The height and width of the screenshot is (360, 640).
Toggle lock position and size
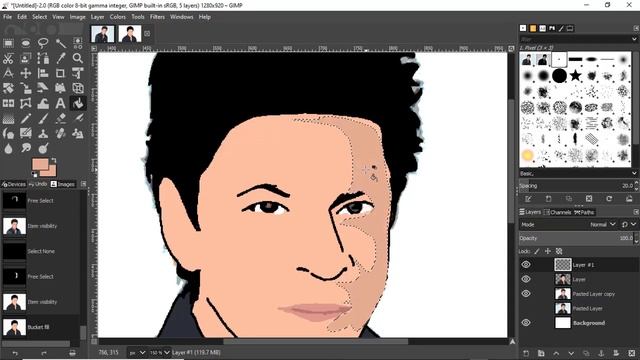point(548,251)
